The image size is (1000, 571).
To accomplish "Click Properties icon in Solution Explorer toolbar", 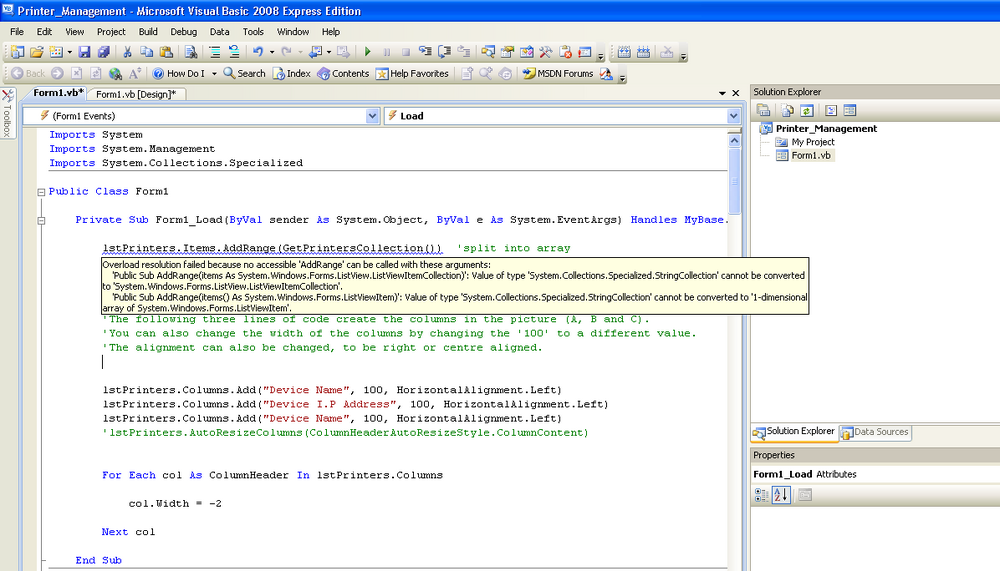I will 763,110.
